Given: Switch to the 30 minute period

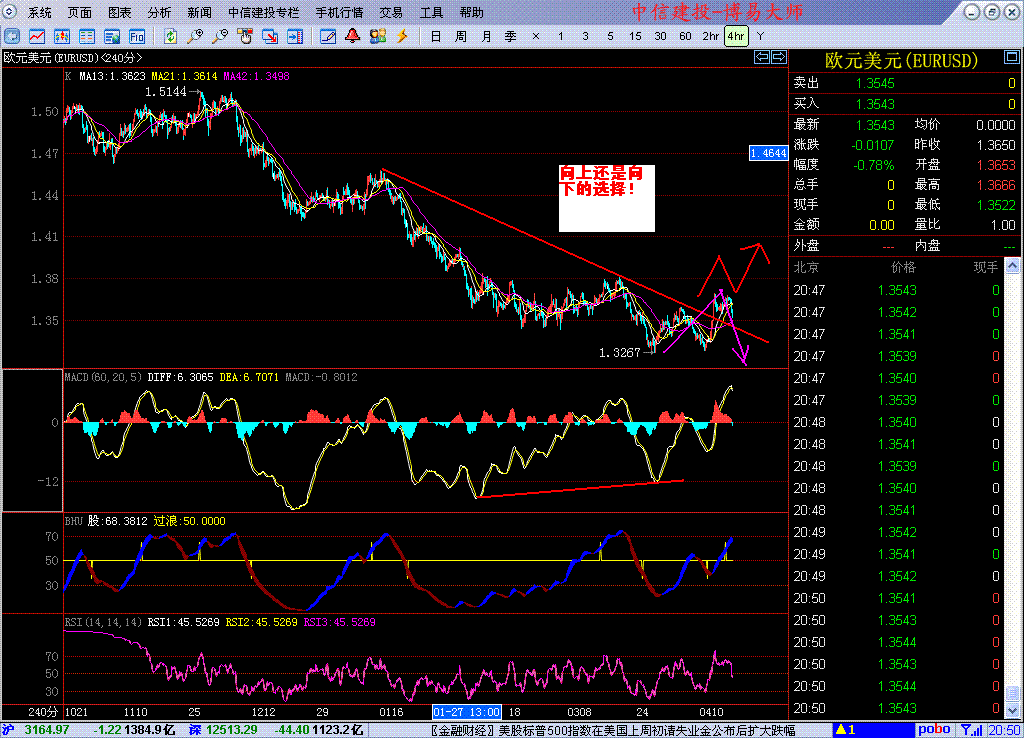Looking at the screenshot, I should [x=660, y=37].
